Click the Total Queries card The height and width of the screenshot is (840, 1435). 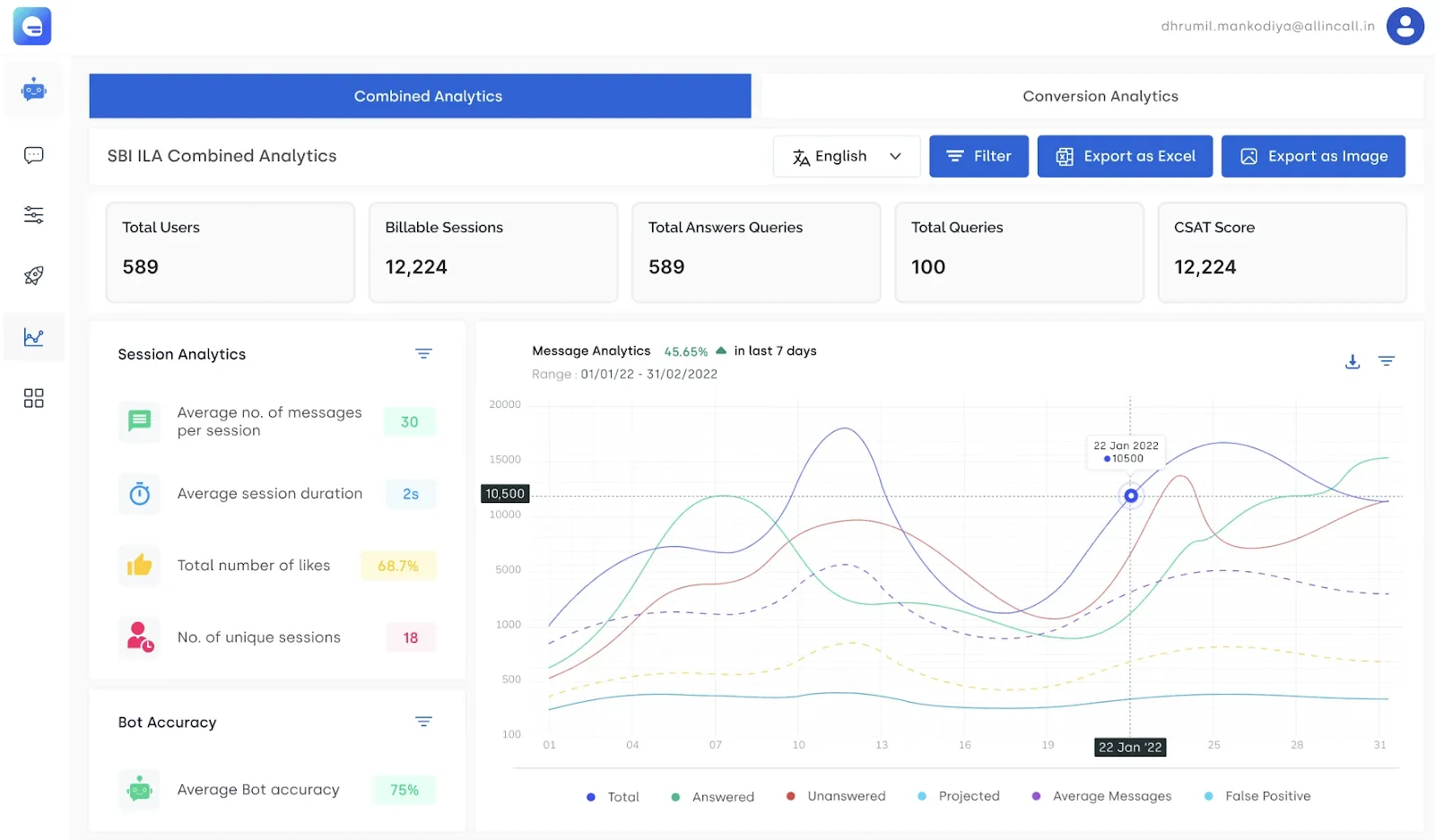[1020, 252]
